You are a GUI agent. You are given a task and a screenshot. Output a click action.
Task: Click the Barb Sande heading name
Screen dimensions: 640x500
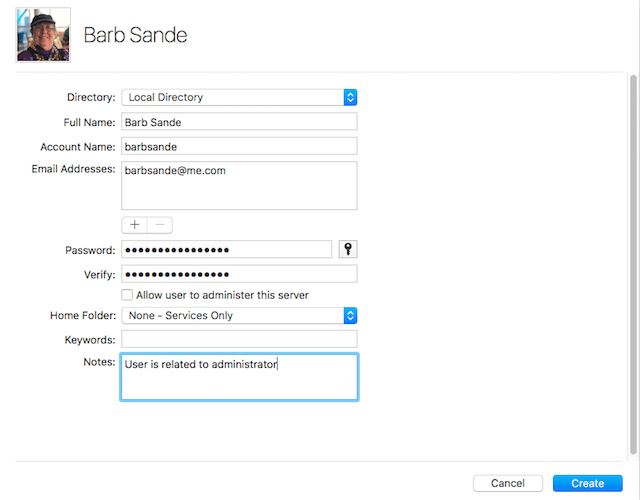pos(135,35)
